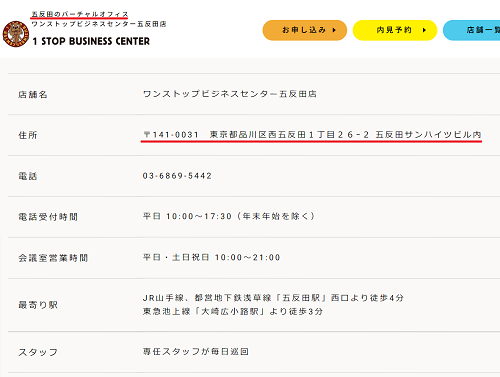Select 専任スタッフが毎日巡回 text
Image resolution: width=500 pixels, height=377 pixels.
(196, 352)
